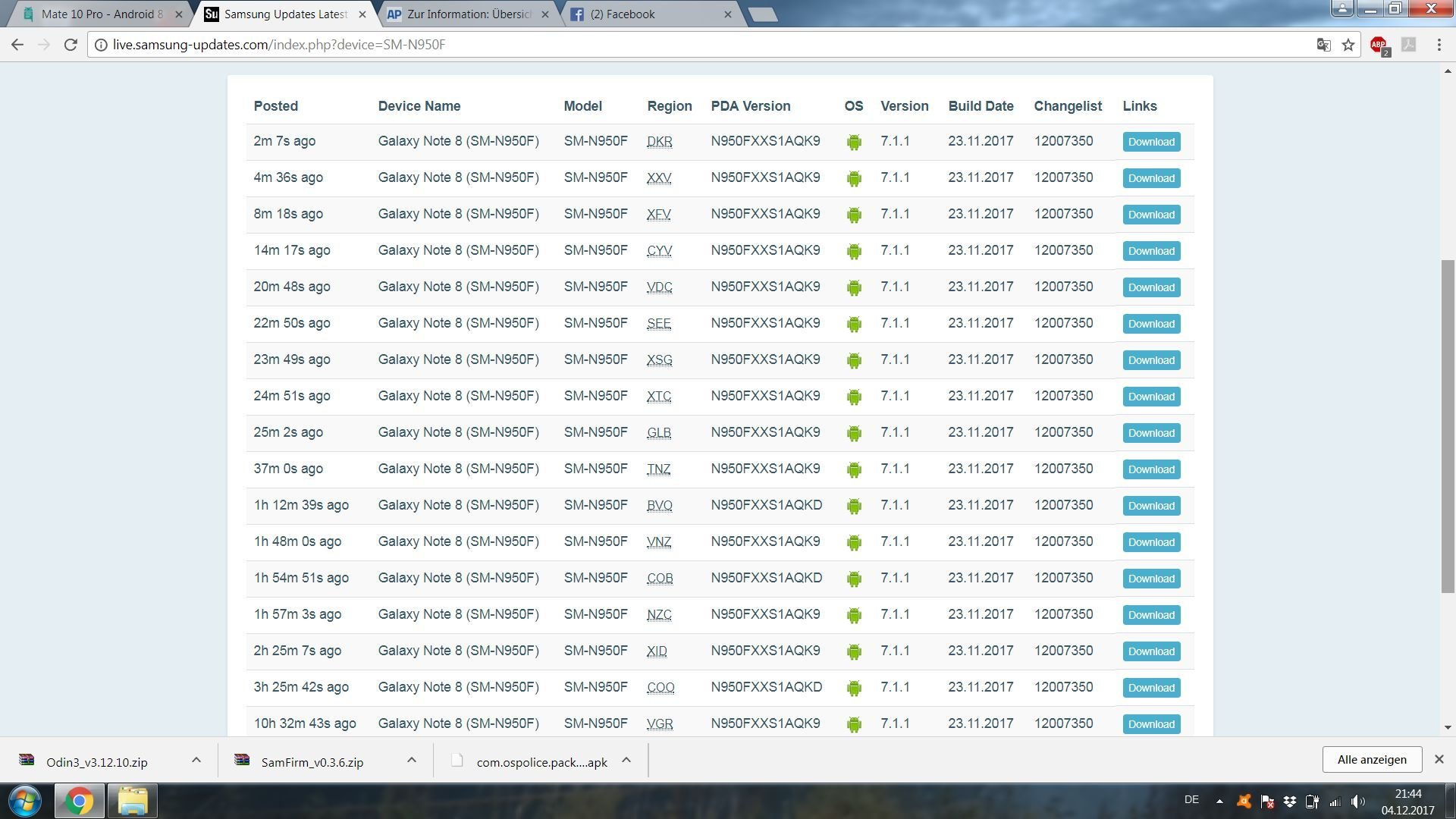Close the Zur Information tab

544,14
